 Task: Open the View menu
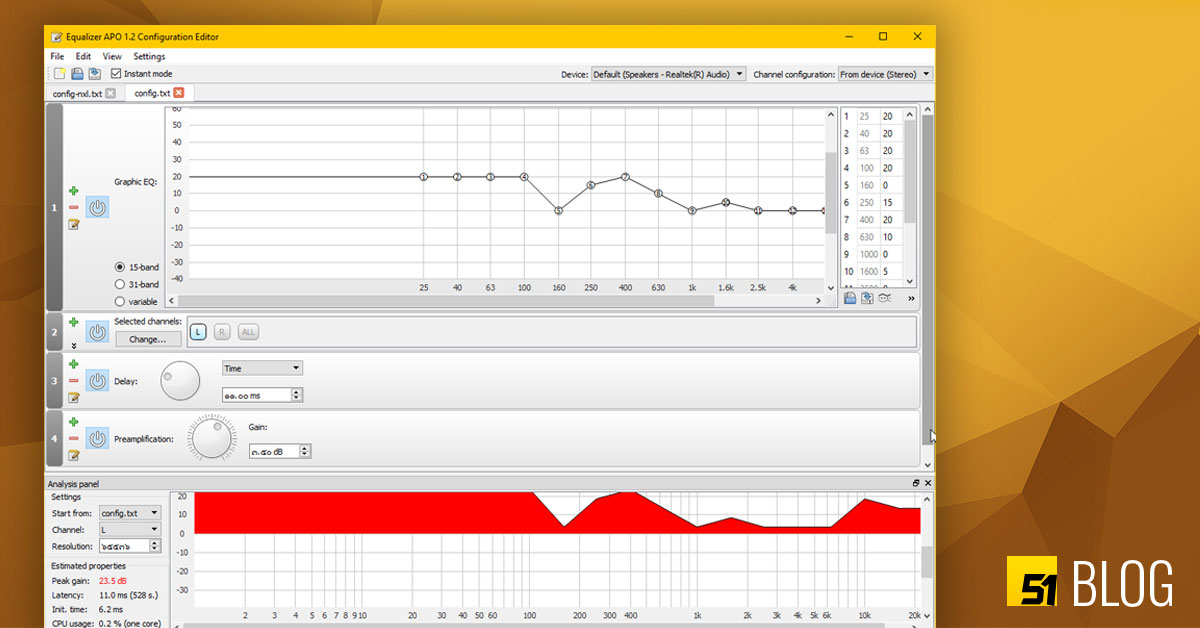[112, 57]
